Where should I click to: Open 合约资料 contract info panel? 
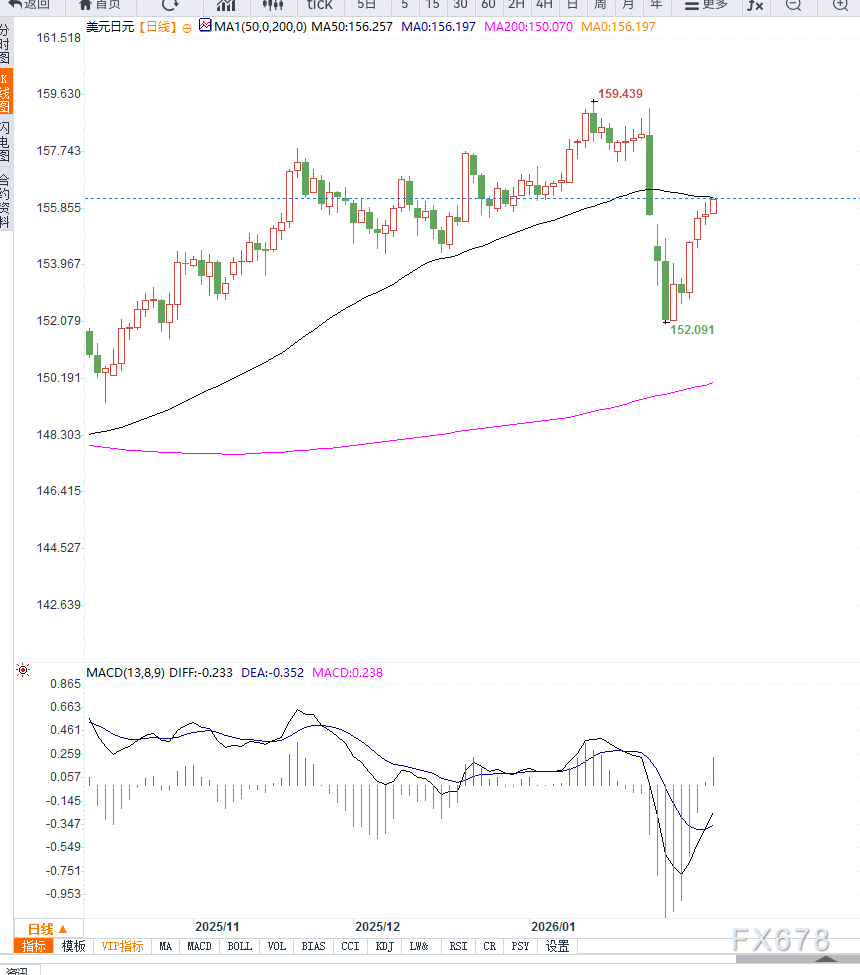(5, 201)
